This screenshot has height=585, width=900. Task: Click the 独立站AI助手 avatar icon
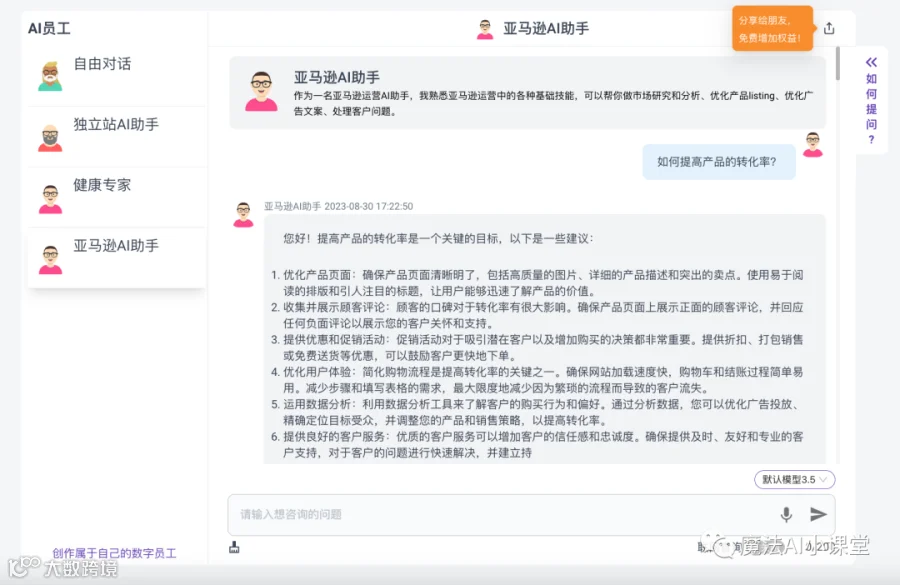coord(51,138)
